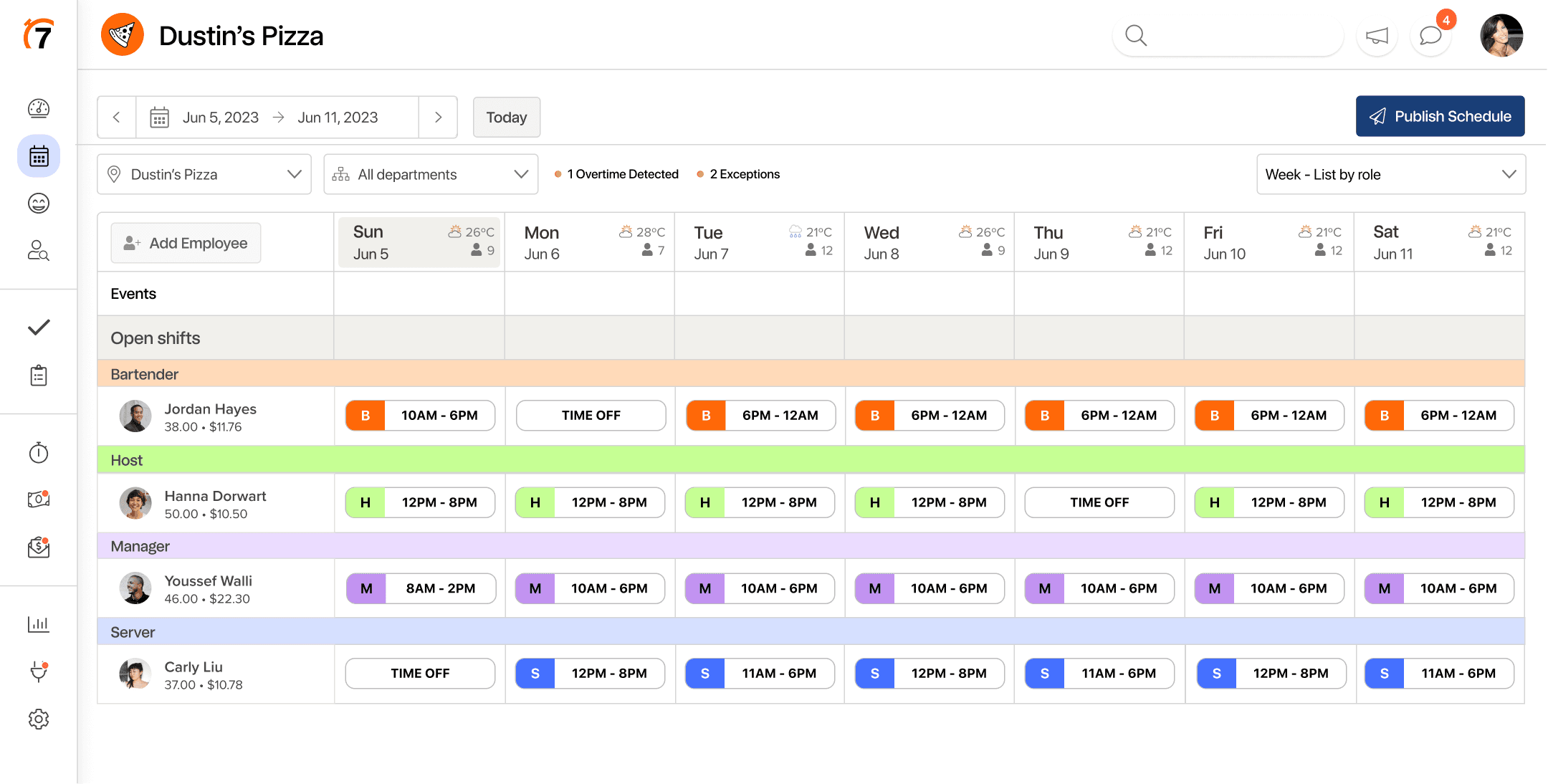This screenshot has width=1548, height=784.
Task: Click the Dustin's Pizza logo icon
Action: [x=122, y=34]
